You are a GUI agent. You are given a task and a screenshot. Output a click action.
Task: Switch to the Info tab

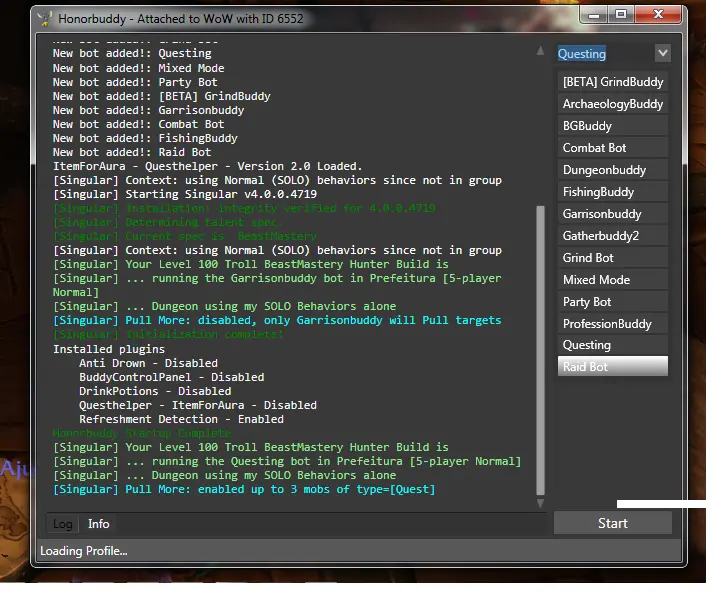pos(98,524)
